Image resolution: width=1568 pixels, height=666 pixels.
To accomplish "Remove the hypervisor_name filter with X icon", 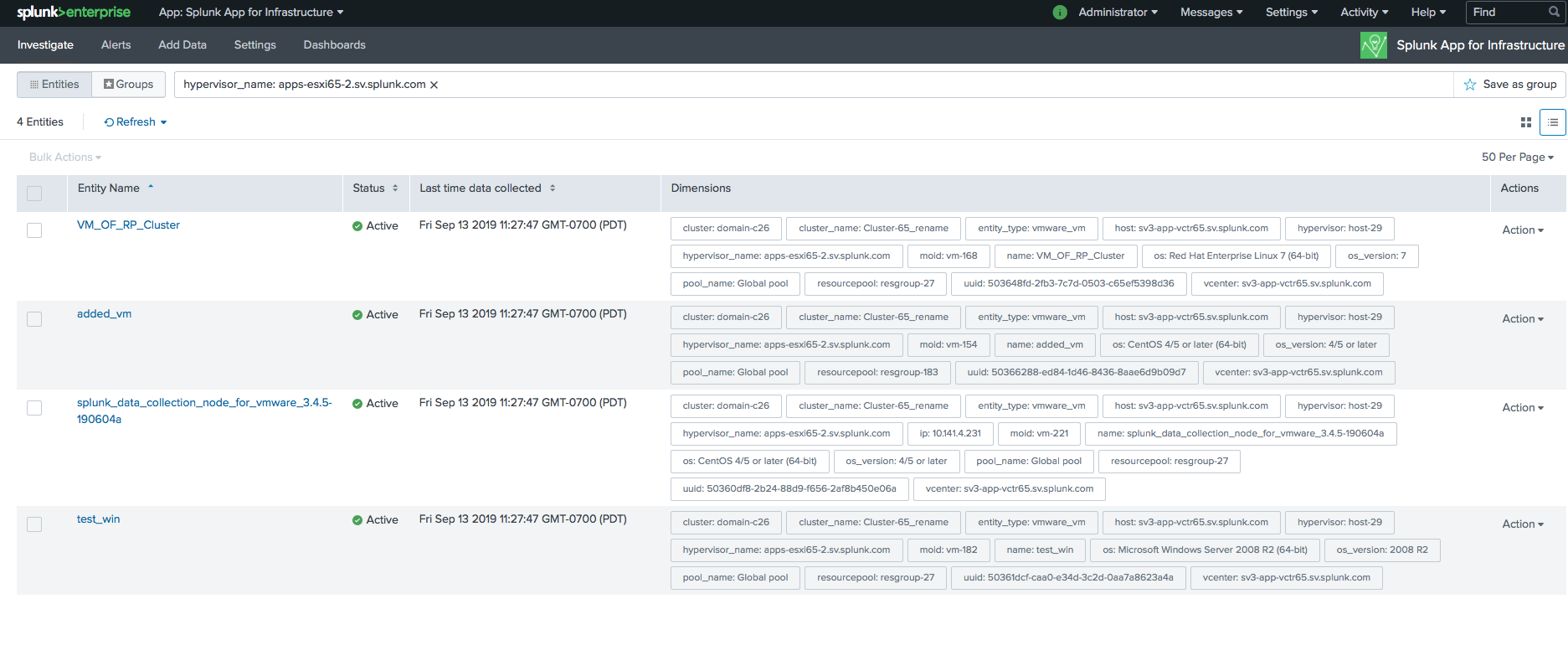I will pyautogui.click(x=434, y=85).
